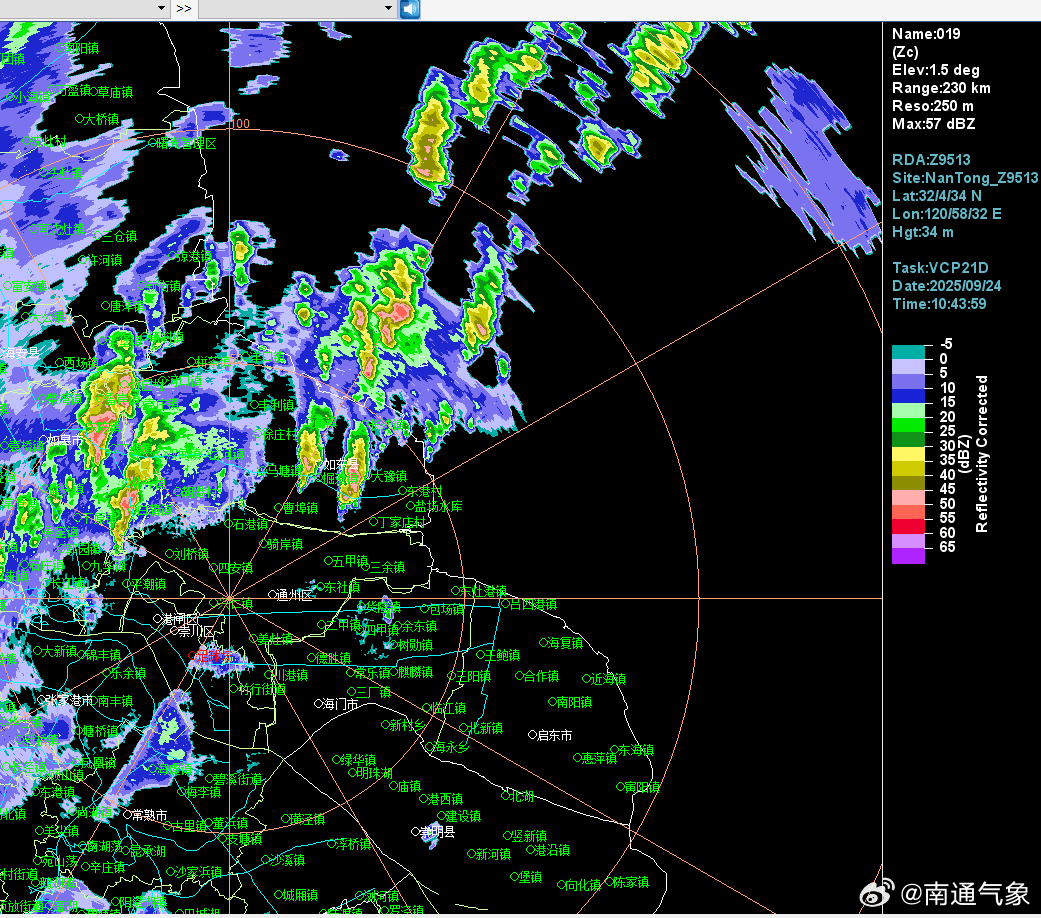Click the 如东县 map label
Screen dimensions: 1041x918
point(341,464)
